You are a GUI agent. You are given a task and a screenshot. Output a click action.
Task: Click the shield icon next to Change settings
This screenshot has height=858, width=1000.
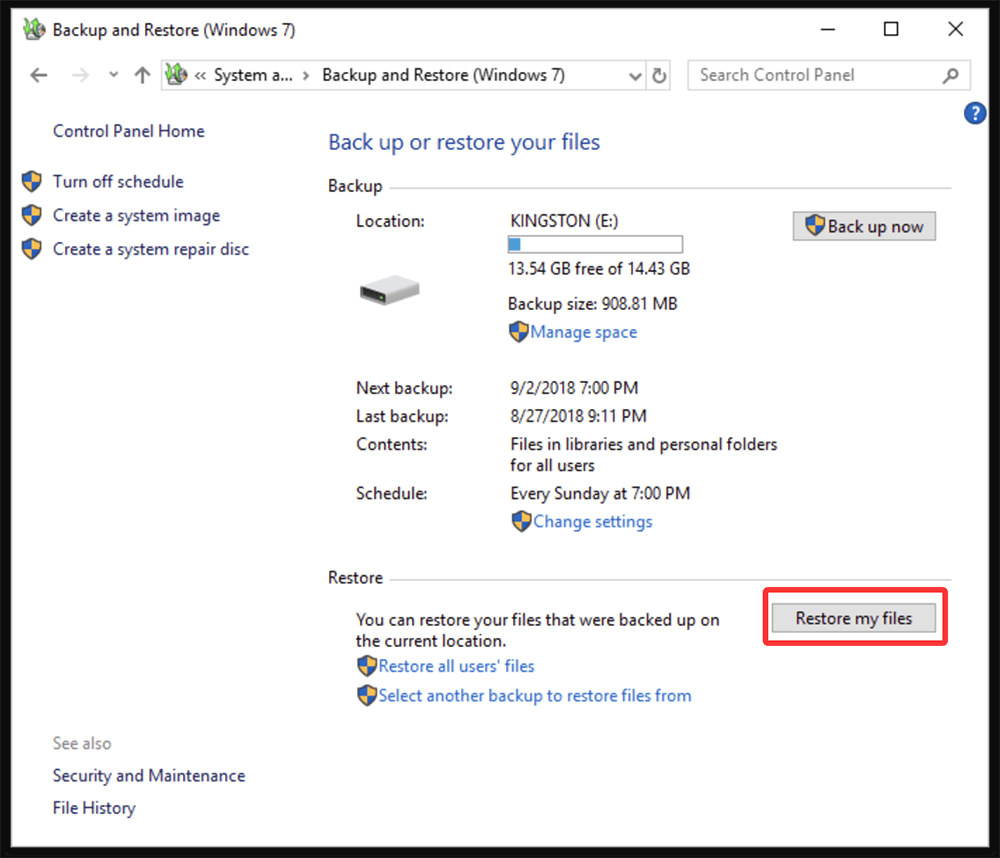pyautogui.click(x=519, y=521)
